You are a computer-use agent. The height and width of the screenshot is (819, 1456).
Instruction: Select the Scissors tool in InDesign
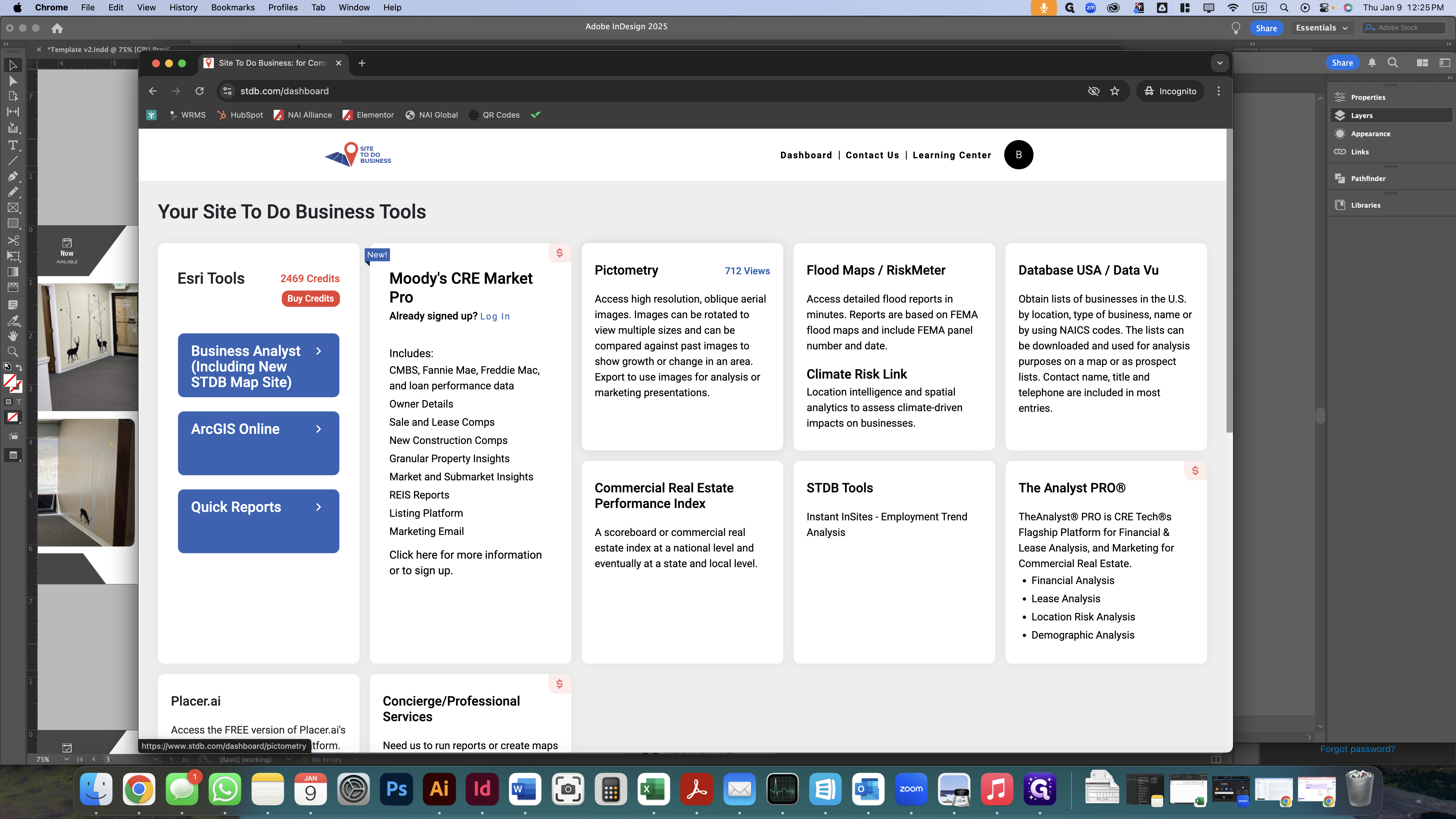pos(13,240)
